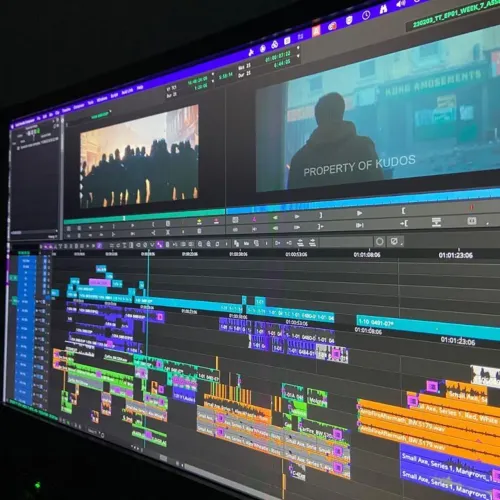
Task: Click the 01:01:23:06 mark on the timeline ruler
Action: click(456, 255)
